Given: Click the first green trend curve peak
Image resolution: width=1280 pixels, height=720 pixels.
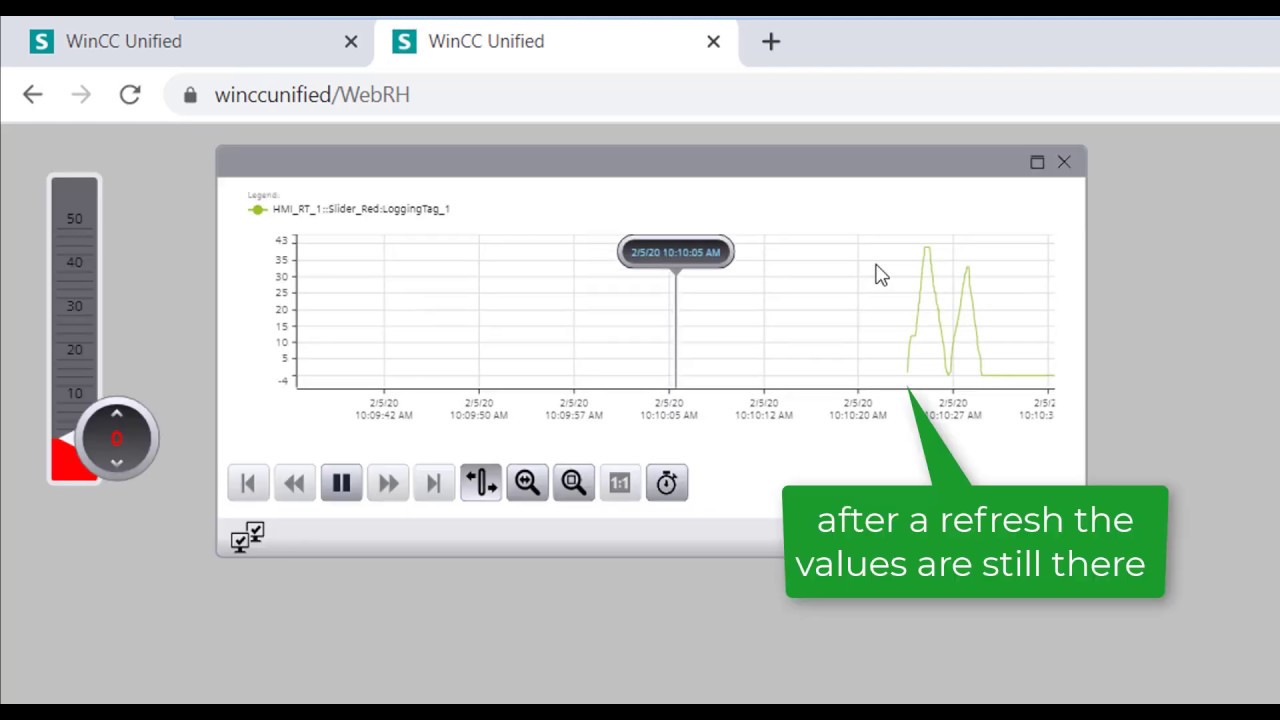Looking at the screenshot, I should [927, 248].
